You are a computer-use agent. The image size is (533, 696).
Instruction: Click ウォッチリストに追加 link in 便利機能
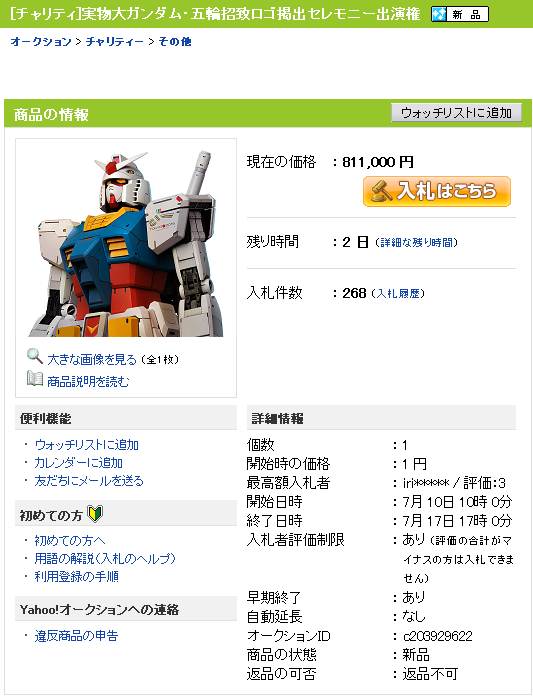pyautogui.click(x=87, y=445)
